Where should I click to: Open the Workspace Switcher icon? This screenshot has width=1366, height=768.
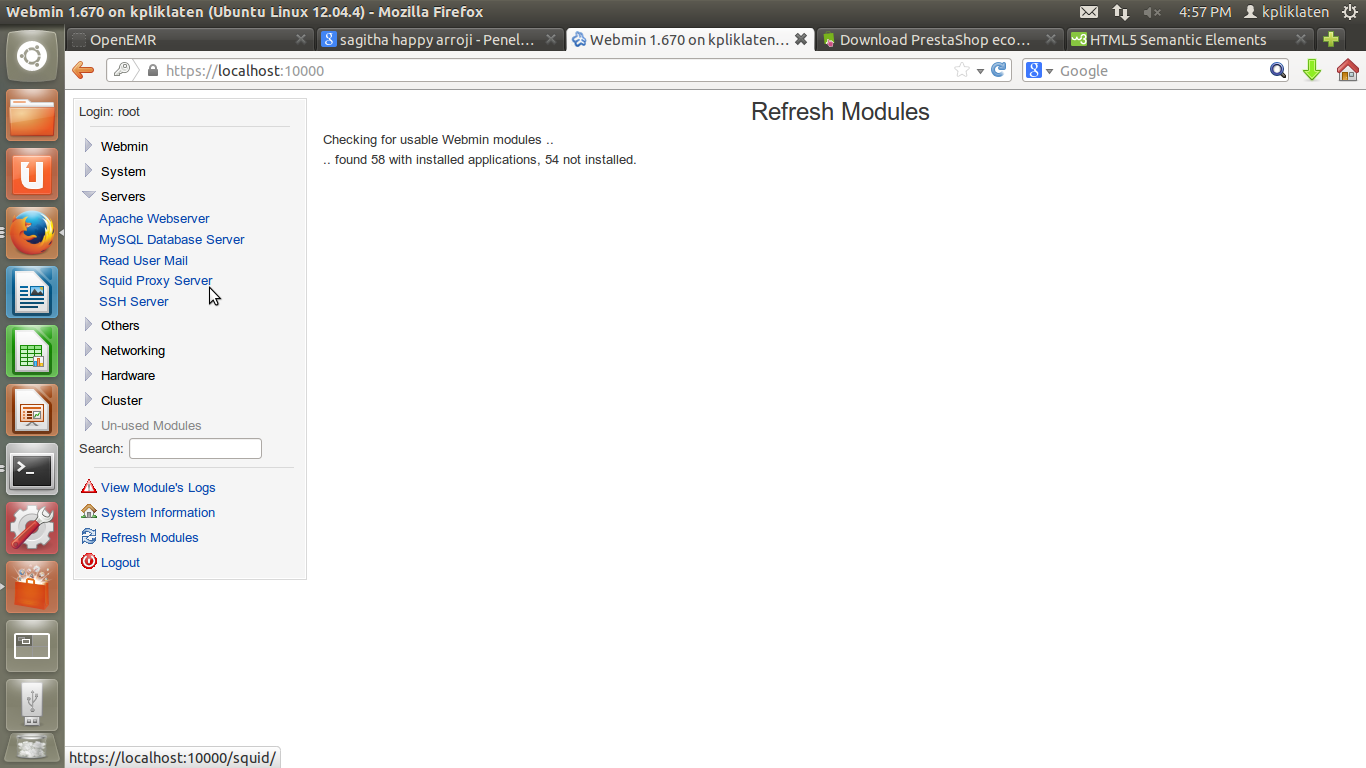[32, 646]
